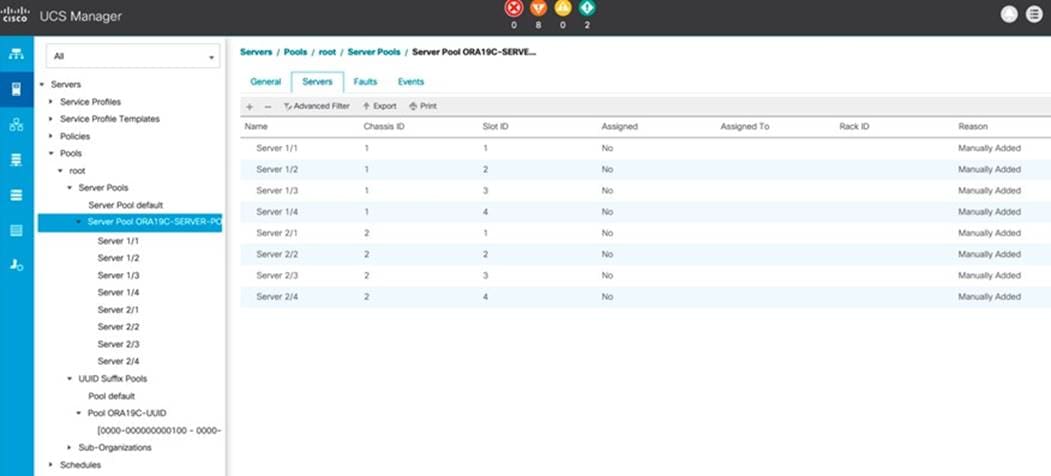Sort by the Chassis ID column header

point(384,126)
